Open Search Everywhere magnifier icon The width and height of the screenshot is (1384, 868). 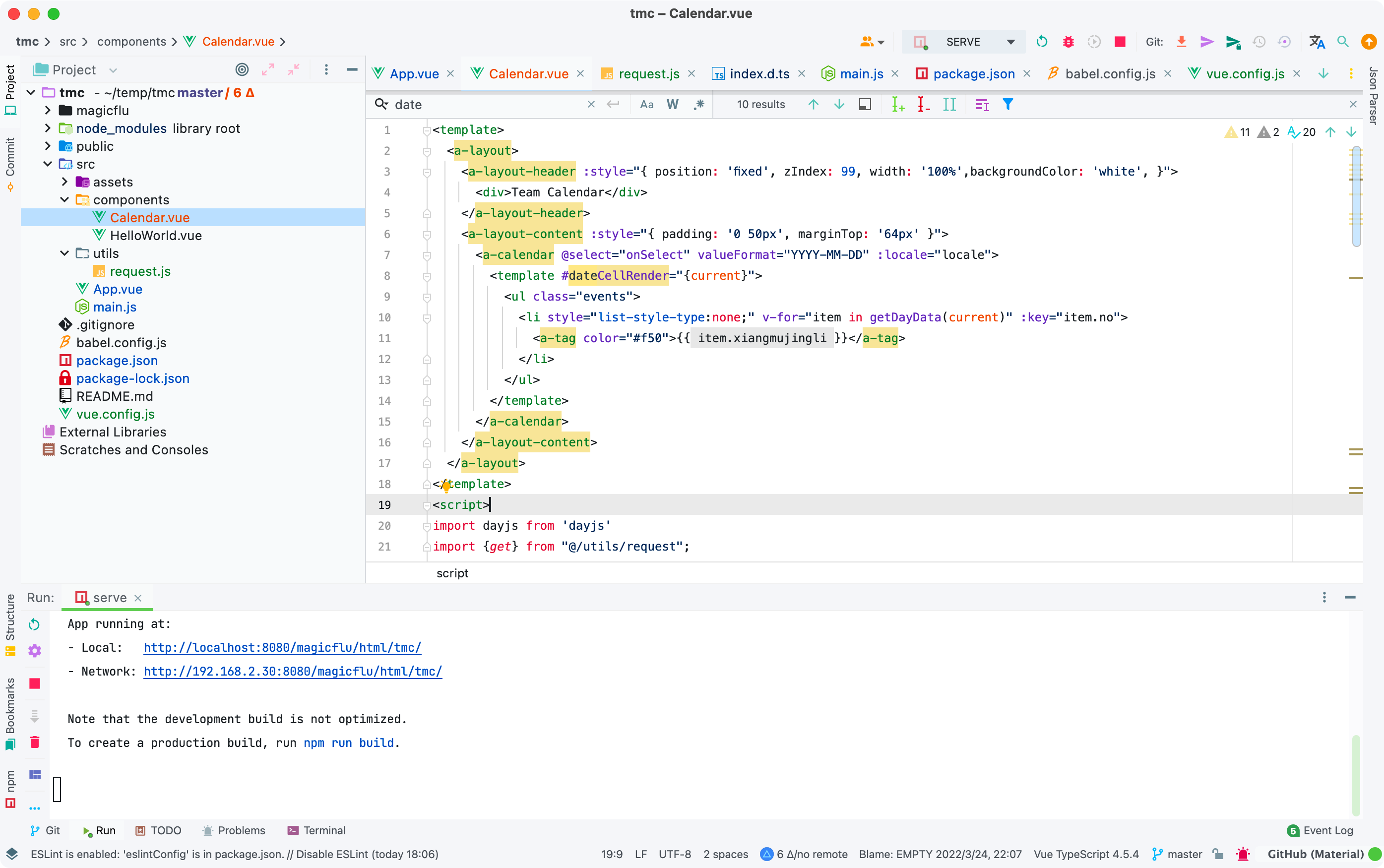pos(1343,42)
